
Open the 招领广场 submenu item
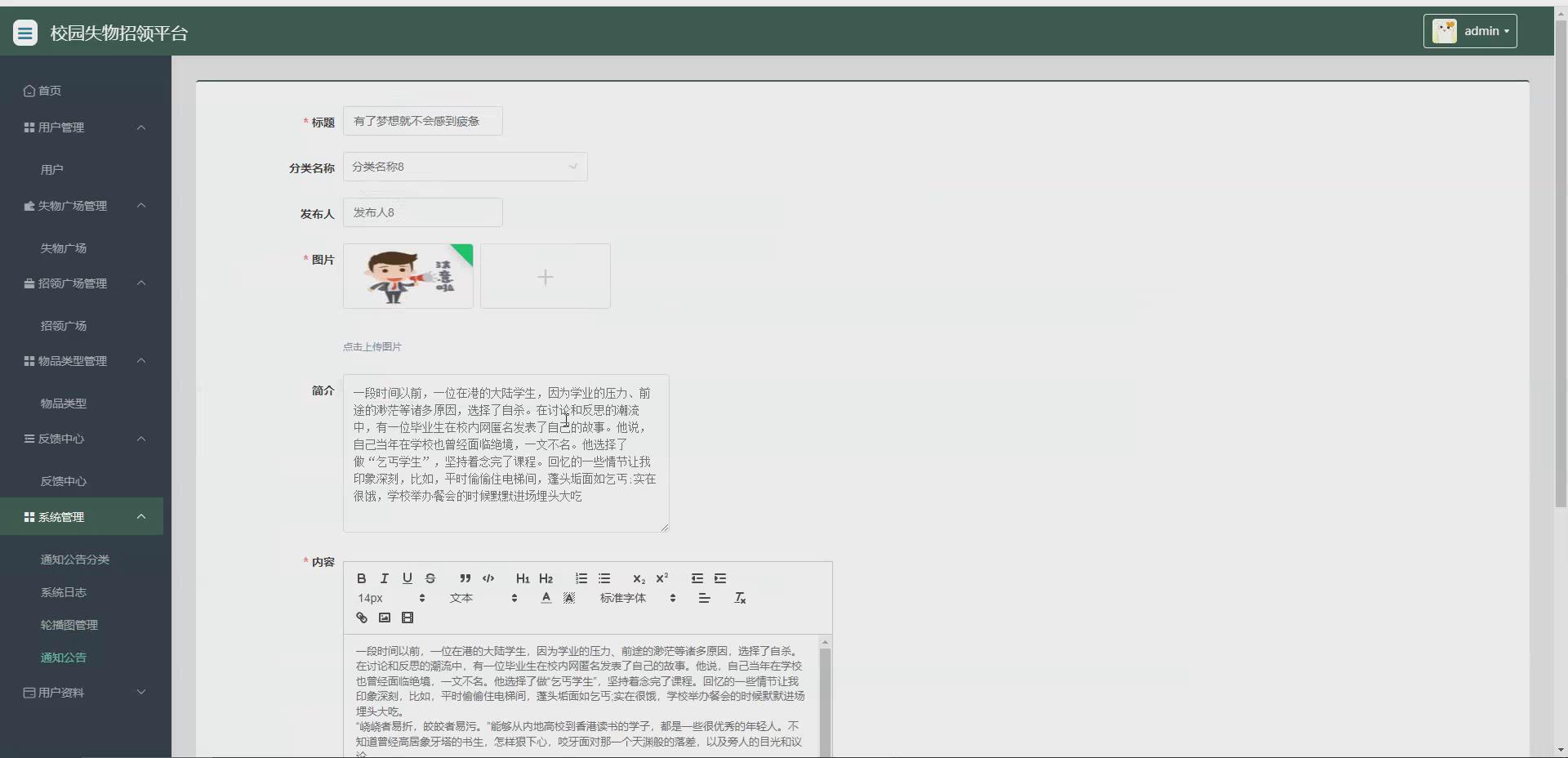tap(64, 326)
